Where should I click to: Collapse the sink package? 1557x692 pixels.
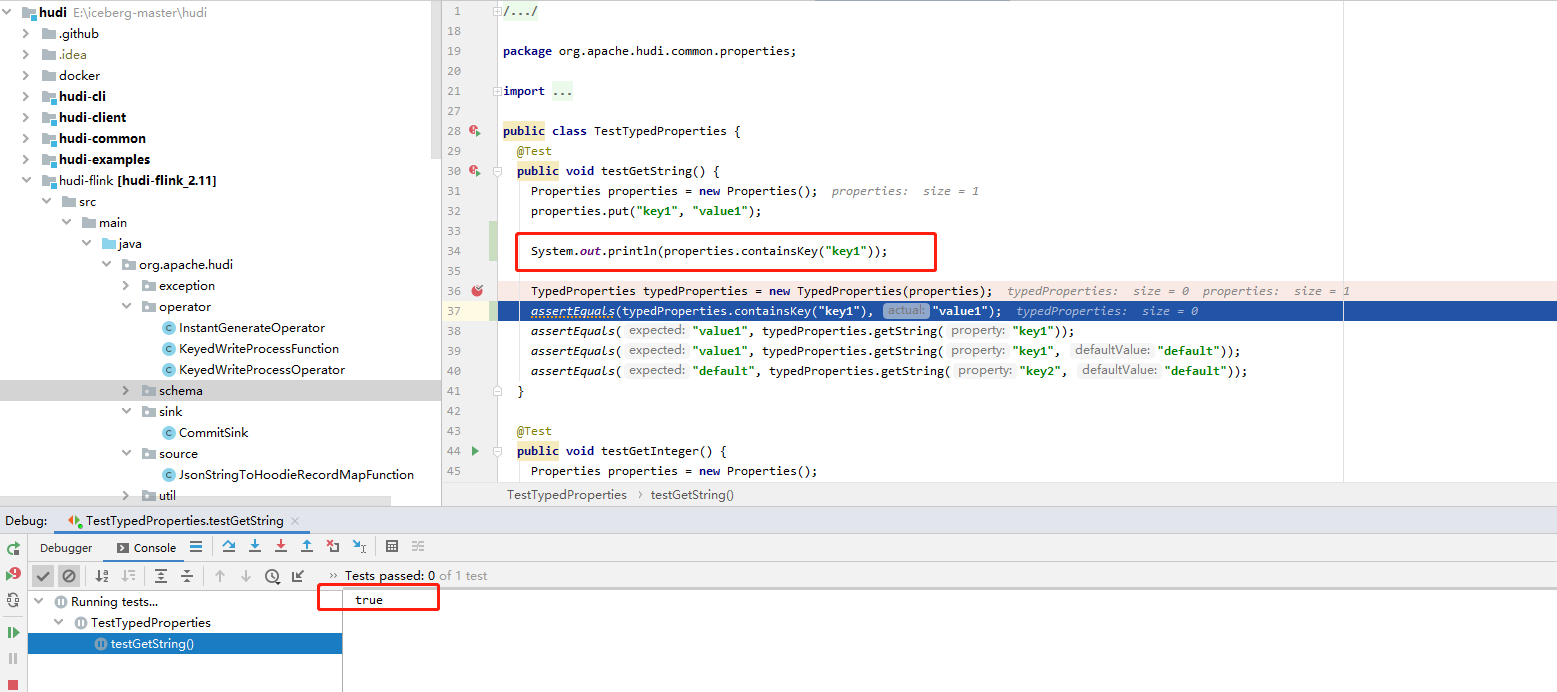point(126,412)
